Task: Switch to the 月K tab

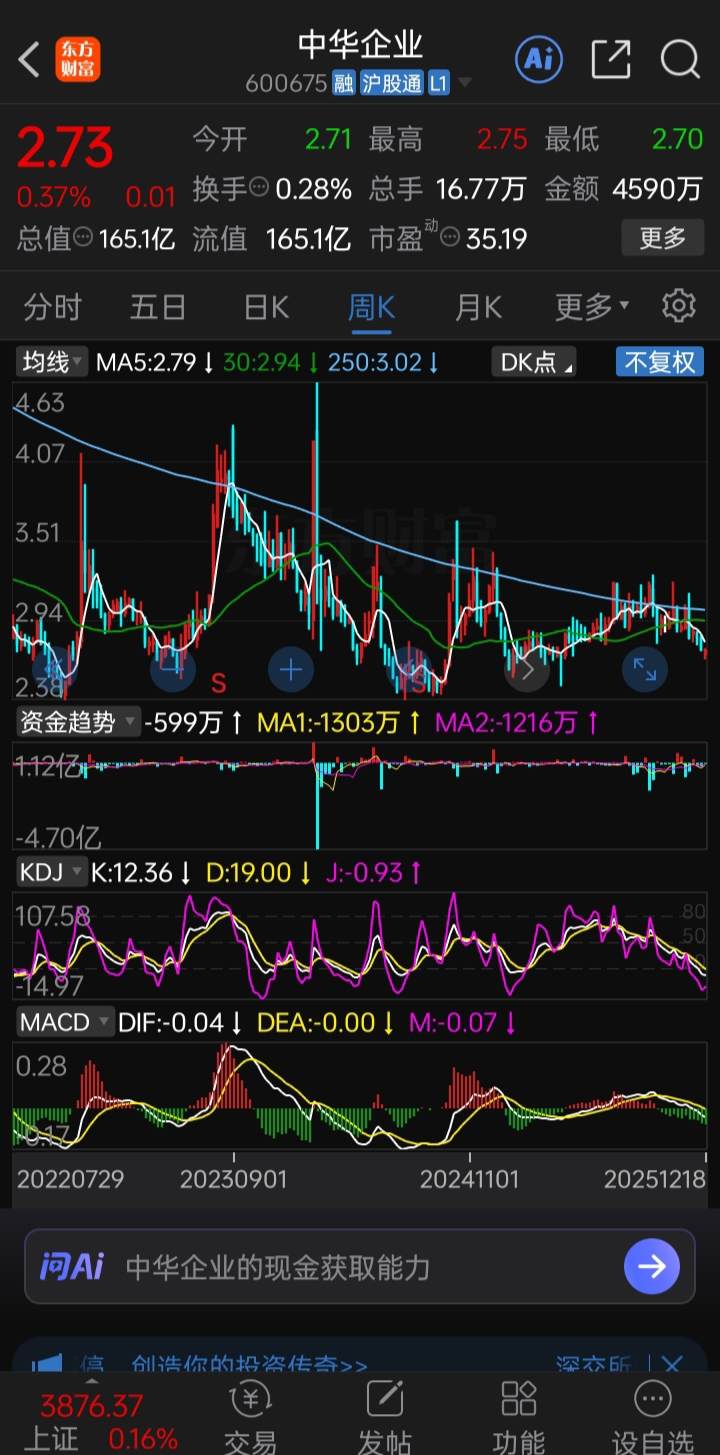Action: click(x=478, y=306)
